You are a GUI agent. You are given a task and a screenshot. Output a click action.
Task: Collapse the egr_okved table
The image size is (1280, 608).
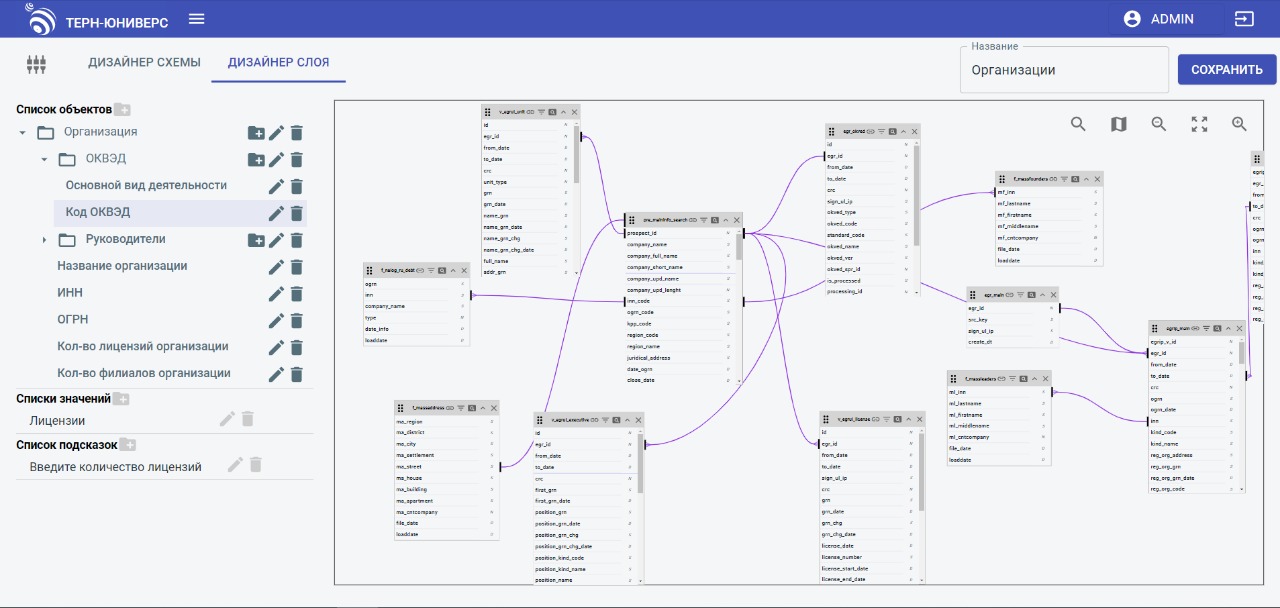click(x=903, y=131)
